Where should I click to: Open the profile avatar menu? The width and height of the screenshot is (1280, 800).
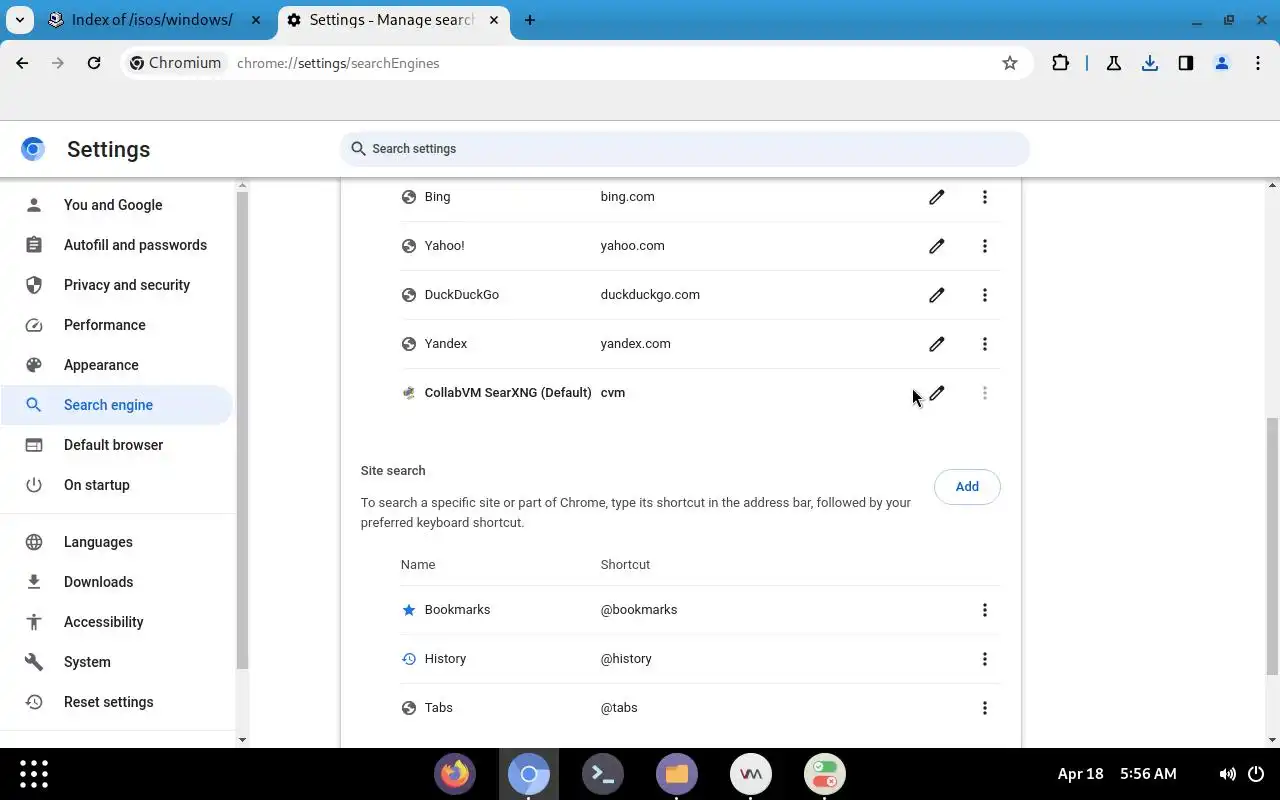(1222, 63)
